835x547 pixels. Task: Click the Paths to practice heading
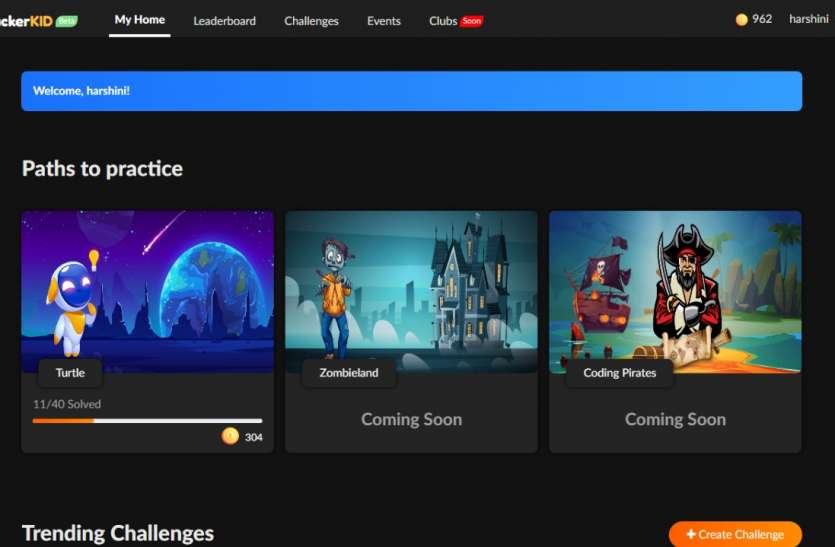pyautogui.click(x=102, y=169)
